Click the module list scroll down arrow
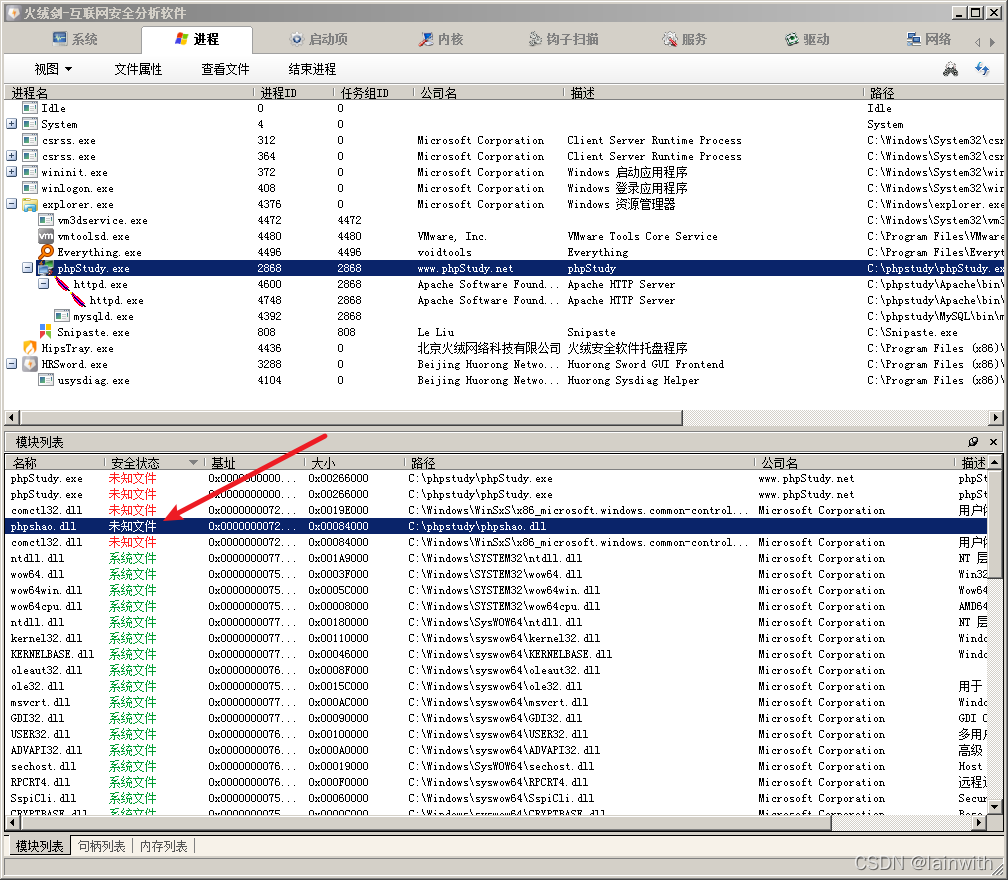Viewport: 1008px width, 880px height. (994, 807)
